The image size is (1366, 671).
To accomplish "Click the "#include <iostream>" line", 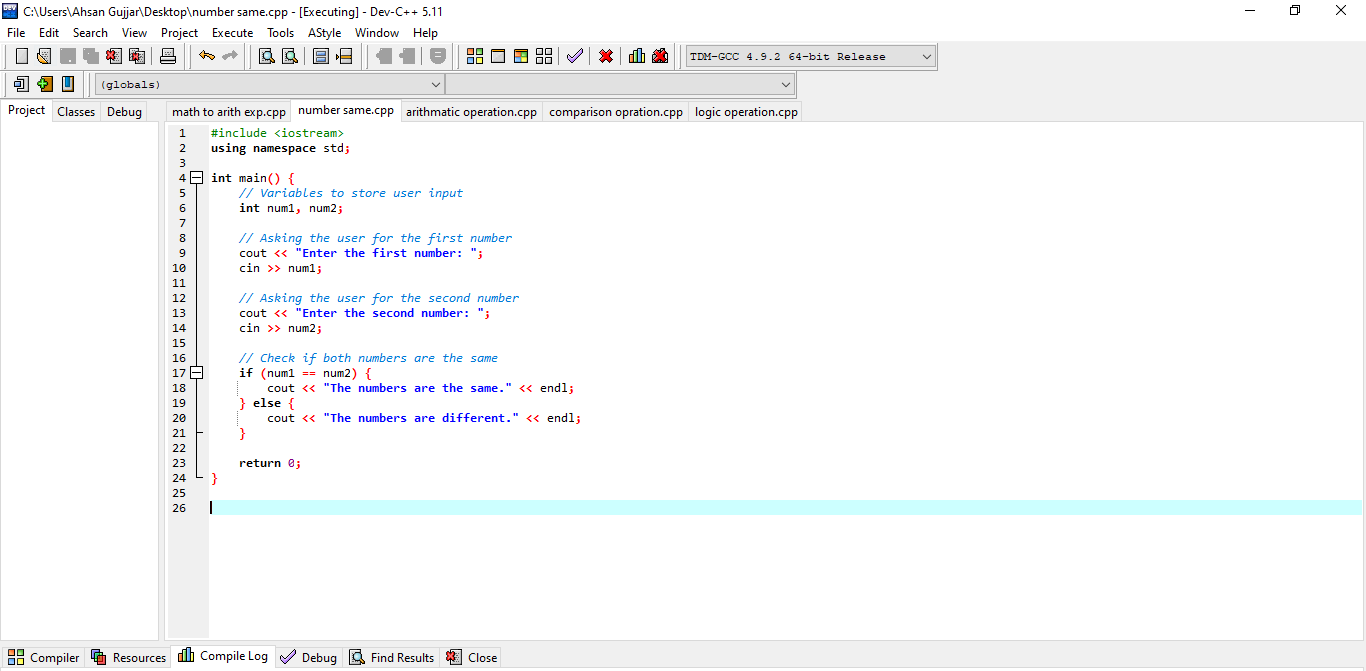I will click(x=277, y=133).
